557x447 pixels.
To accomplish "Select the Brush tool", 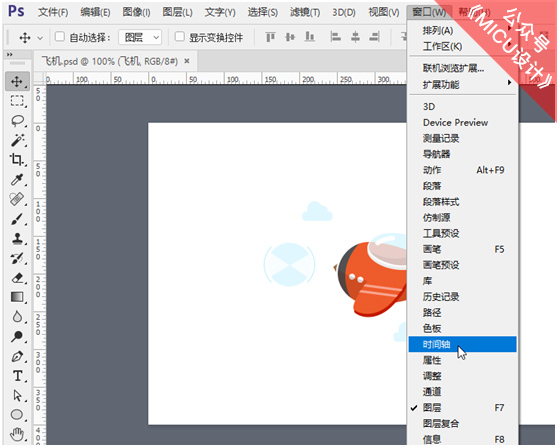I will 17,219.
